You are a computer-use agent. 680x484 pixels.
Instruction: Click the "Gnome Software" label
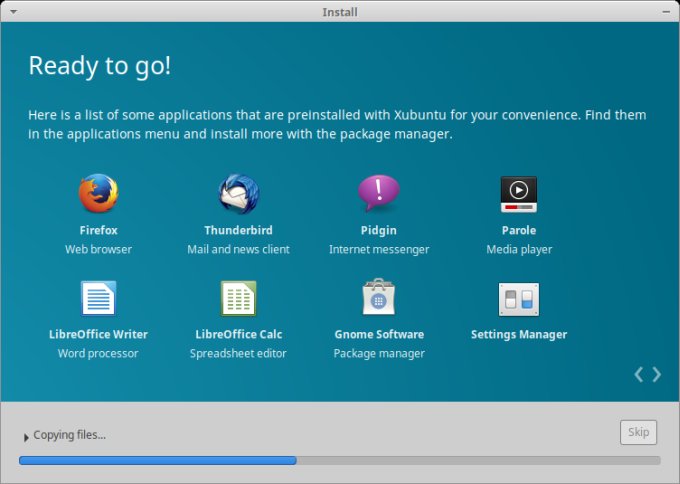click(x=379, y=334)
